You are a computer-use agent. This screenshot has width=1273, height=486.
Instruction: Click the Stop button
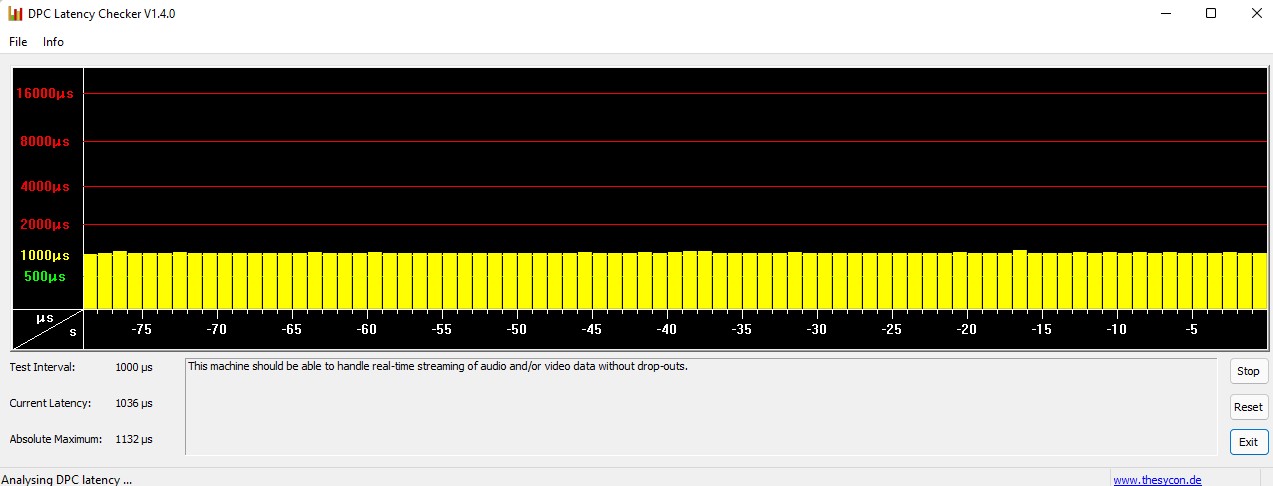coord(1249,371)
